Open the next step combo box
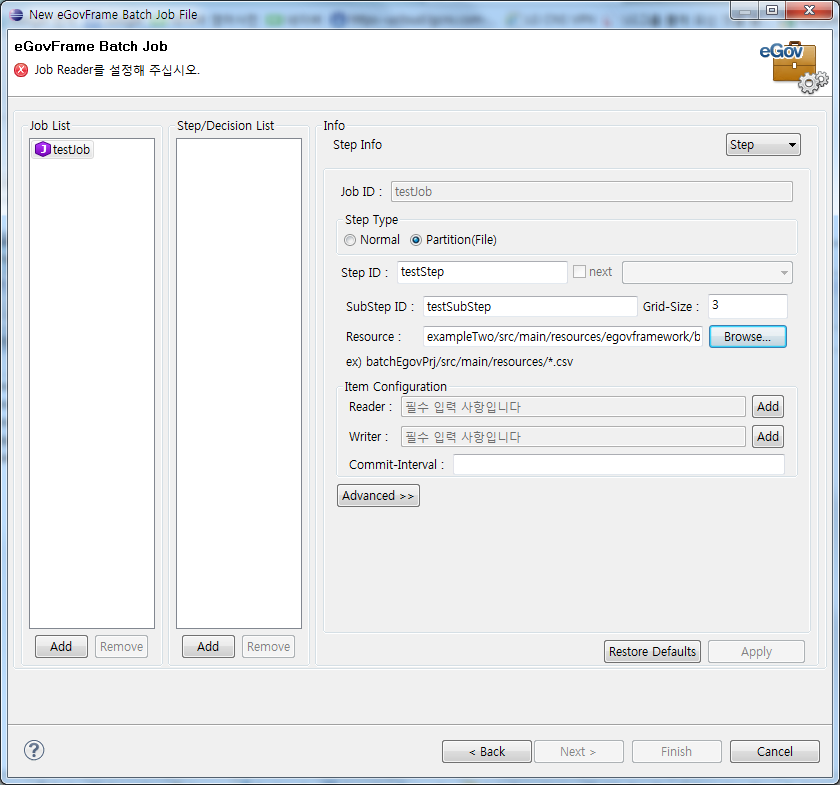 (x=707, y=272)
